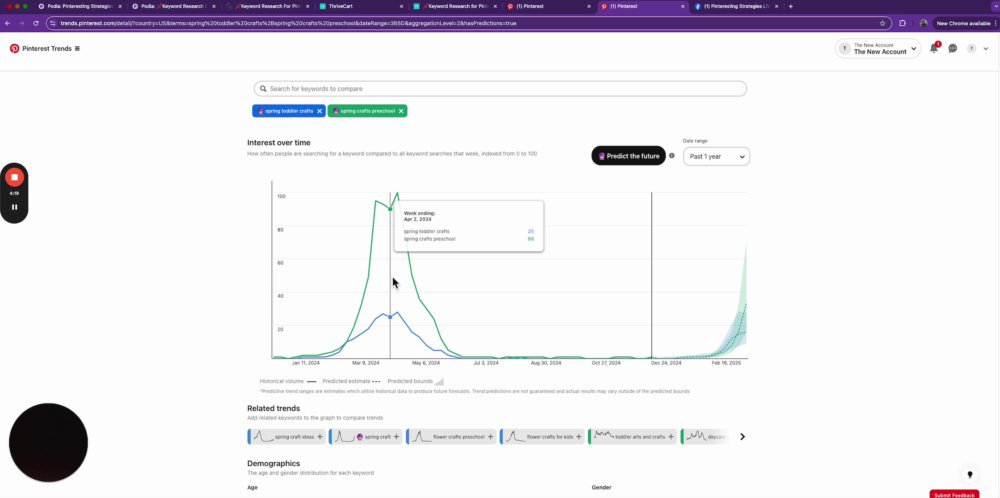Open the Pinterest Trends hamburger menu
Screen dimensions: 1000x498
tap(77, 48)
